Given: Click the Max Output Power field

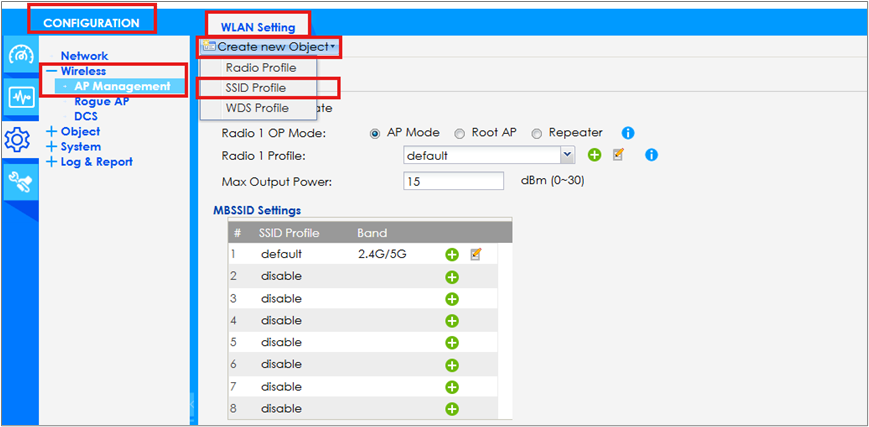Looking at the screenshot, I should pos(453,181).
